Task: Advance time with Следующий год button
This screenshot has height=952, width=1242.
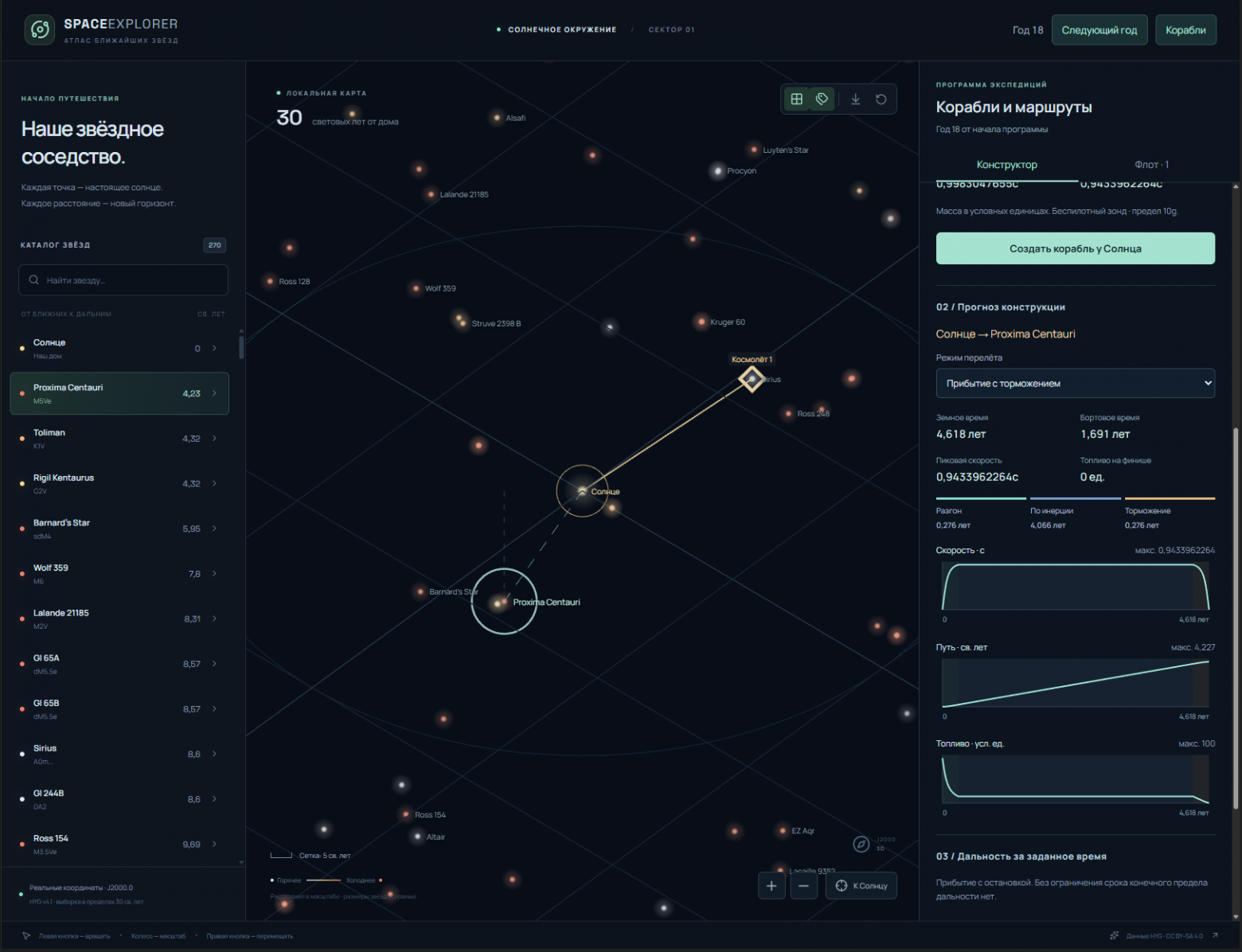Action: point(1099,30)
